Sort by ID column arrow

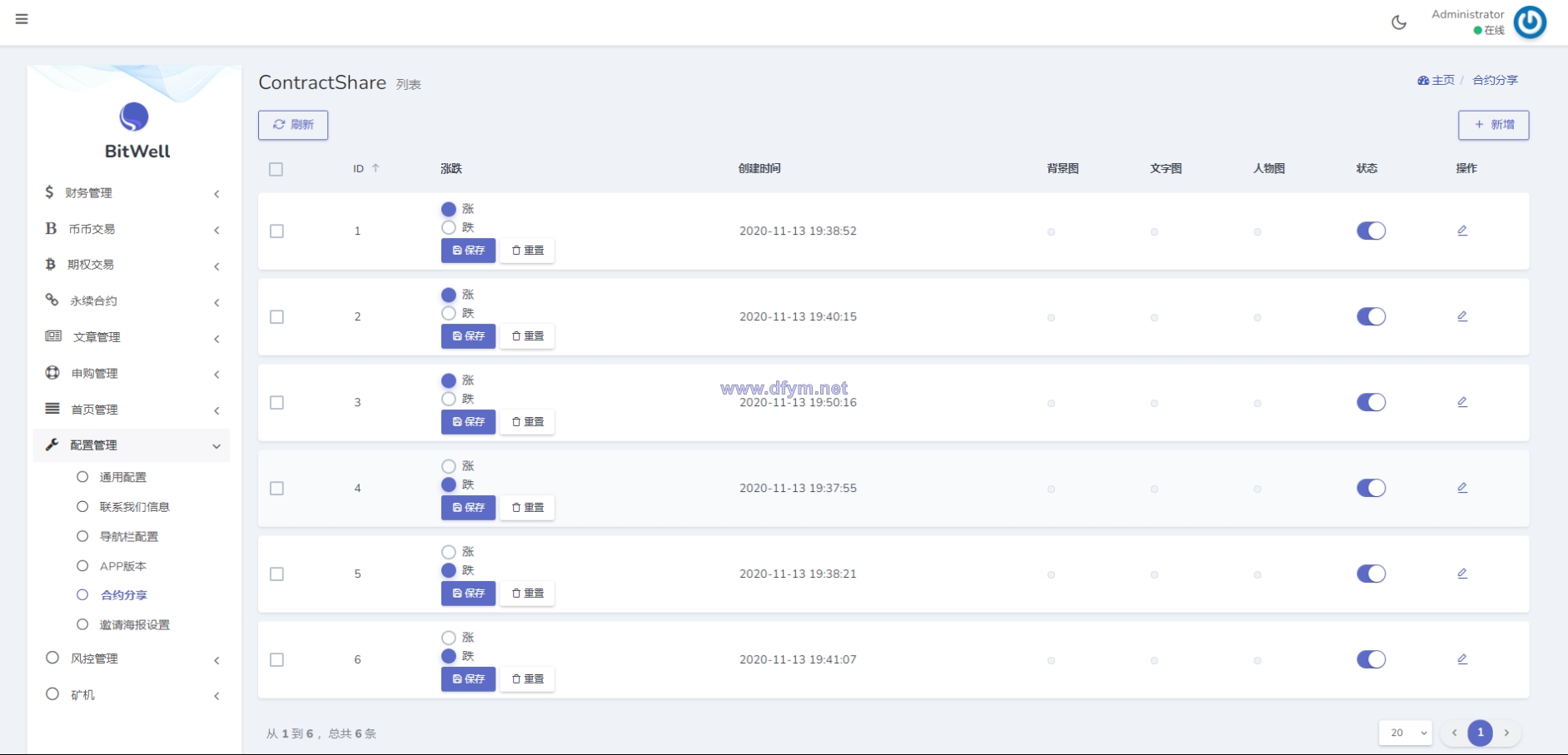376,168
